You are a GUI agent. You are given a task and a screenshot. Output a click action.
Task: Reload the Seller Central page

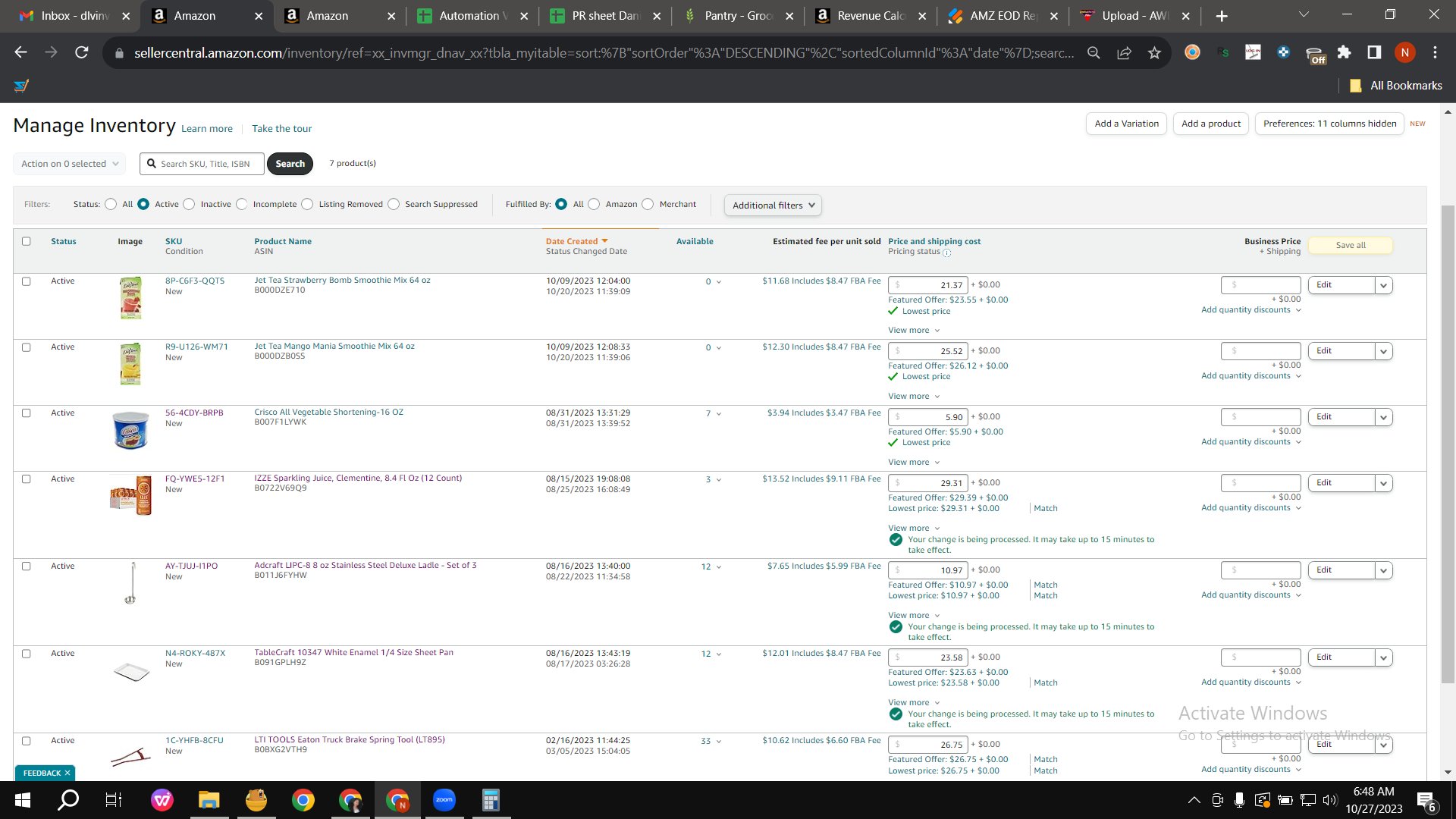82,52
